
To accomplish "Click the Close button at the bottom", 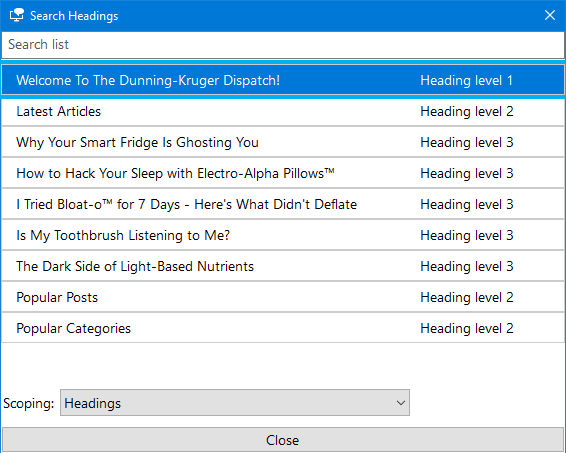I will (x=283, y=440).
